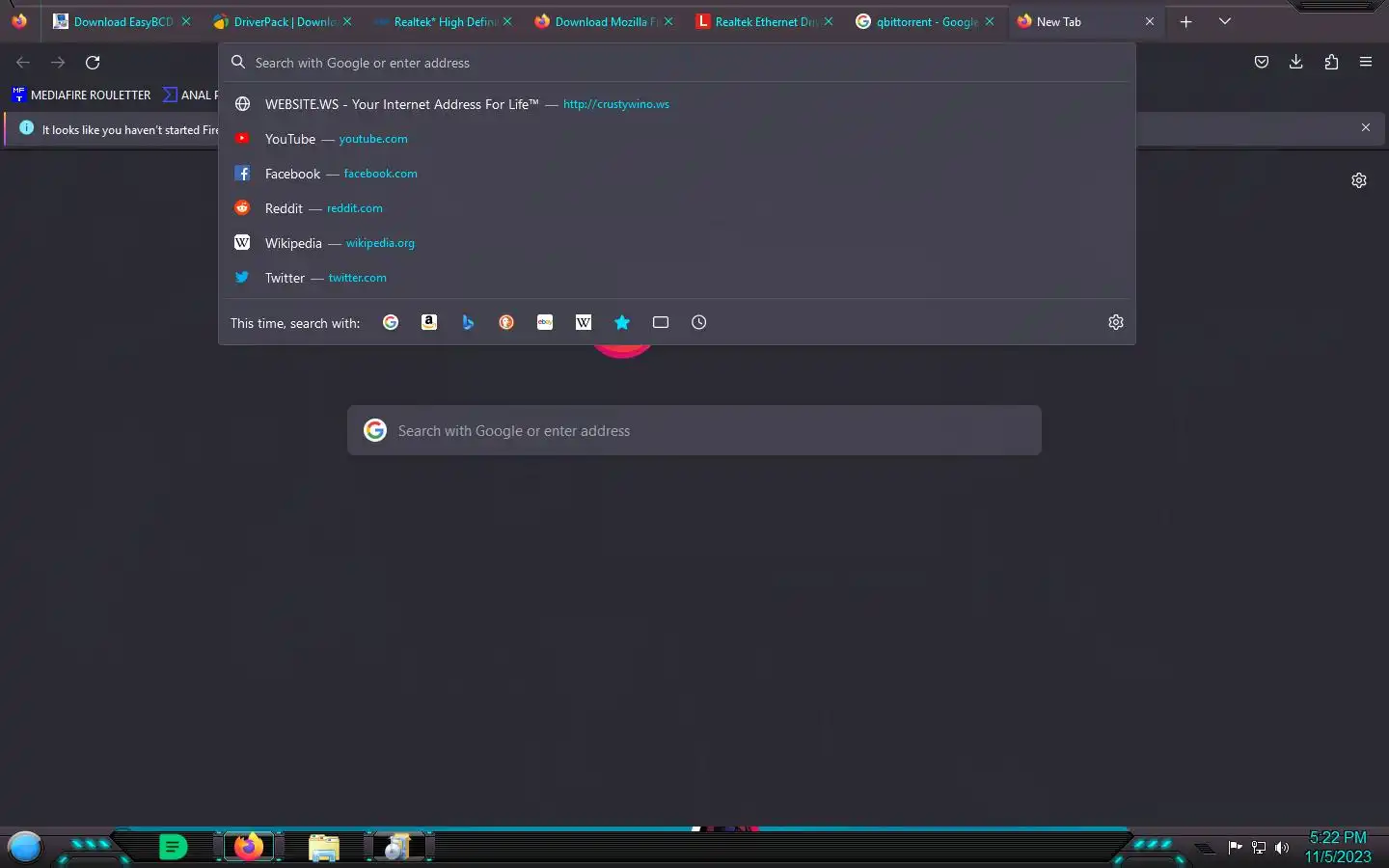Open volume control in system tray
This screenshot has height=868, width=1389.
click(x=1282, y=848)
